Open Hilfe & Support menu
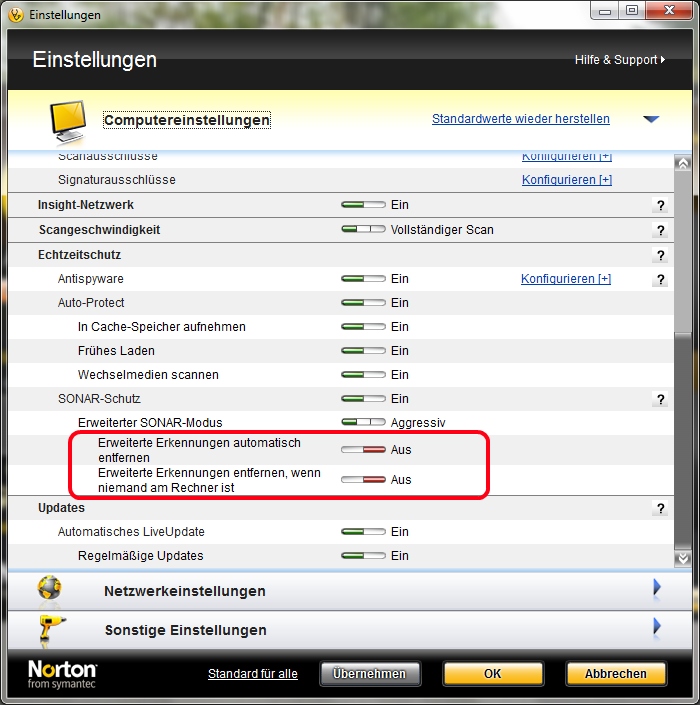This screenshot has width=700, height=705. (x=620, y=60)
